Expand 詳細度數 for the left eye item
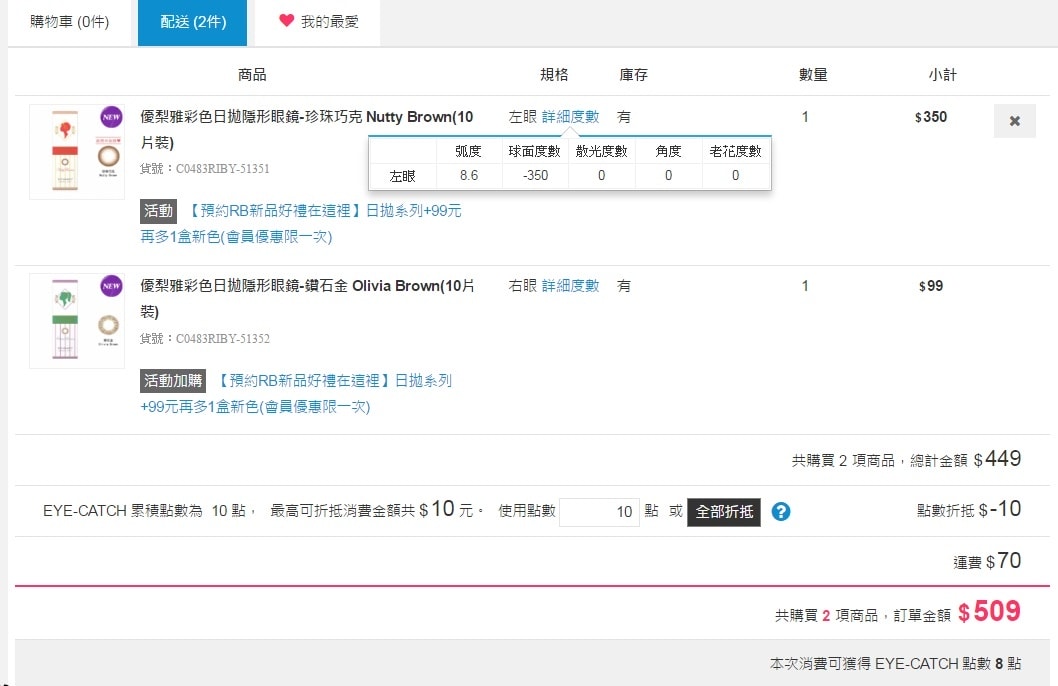The height and width of the screenshot is (686, 1058). click(x=570, y=117)
